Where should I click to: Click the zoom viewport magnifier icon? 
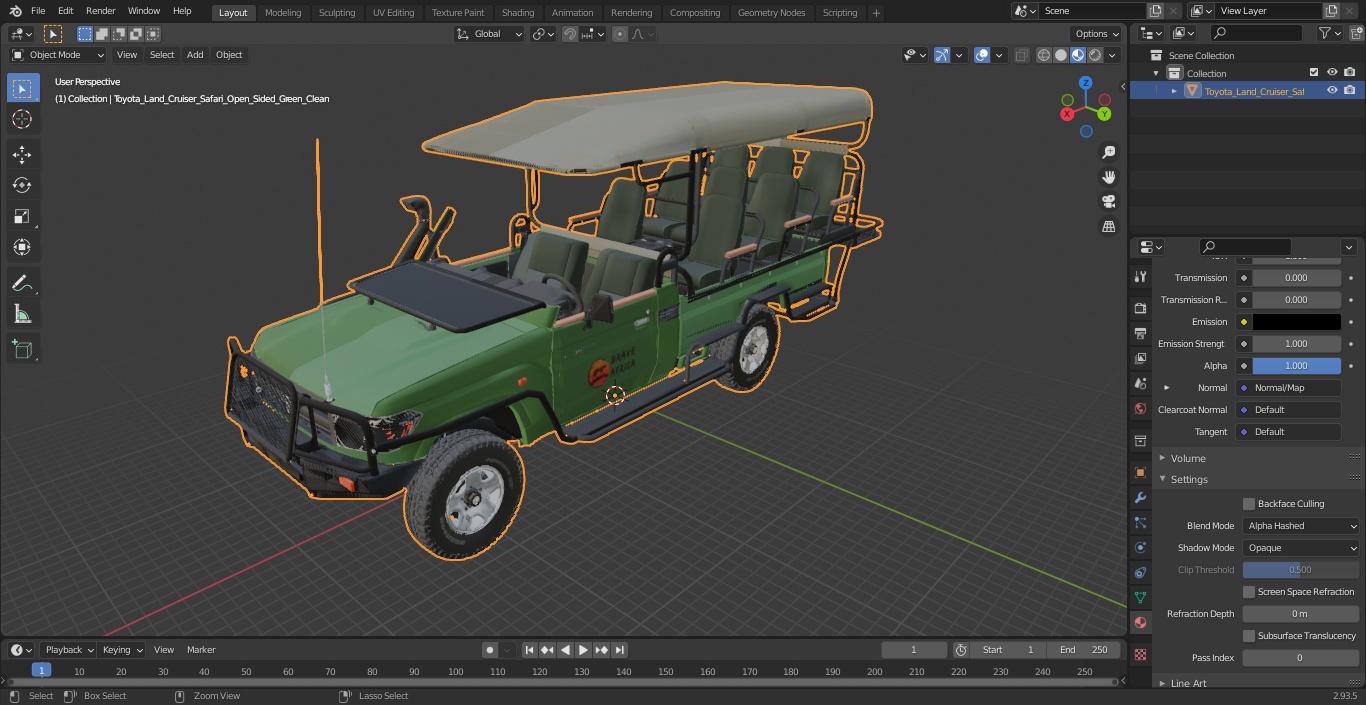click(x=1108, y=152)
